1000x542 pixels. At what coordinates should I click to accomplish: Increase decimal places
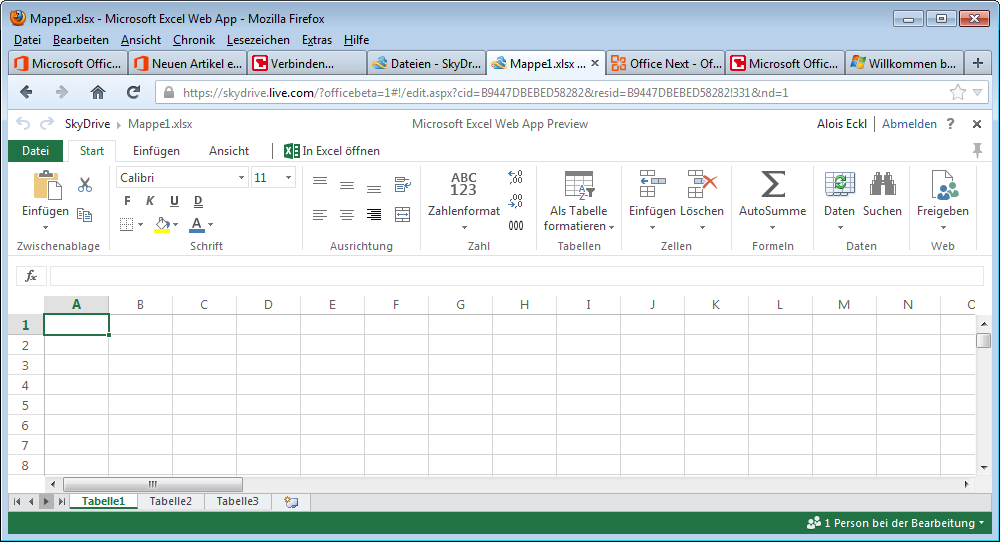515,177
